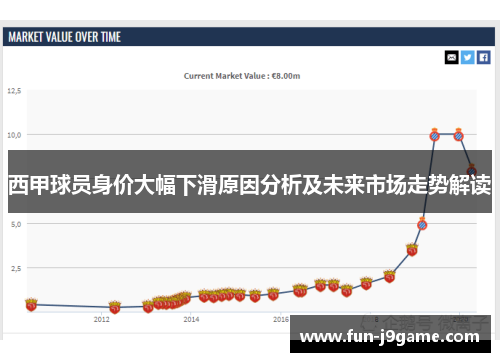Share chart via Twitter icon
The height and width of the screenshot is (362, 500).
coord(467,57)
